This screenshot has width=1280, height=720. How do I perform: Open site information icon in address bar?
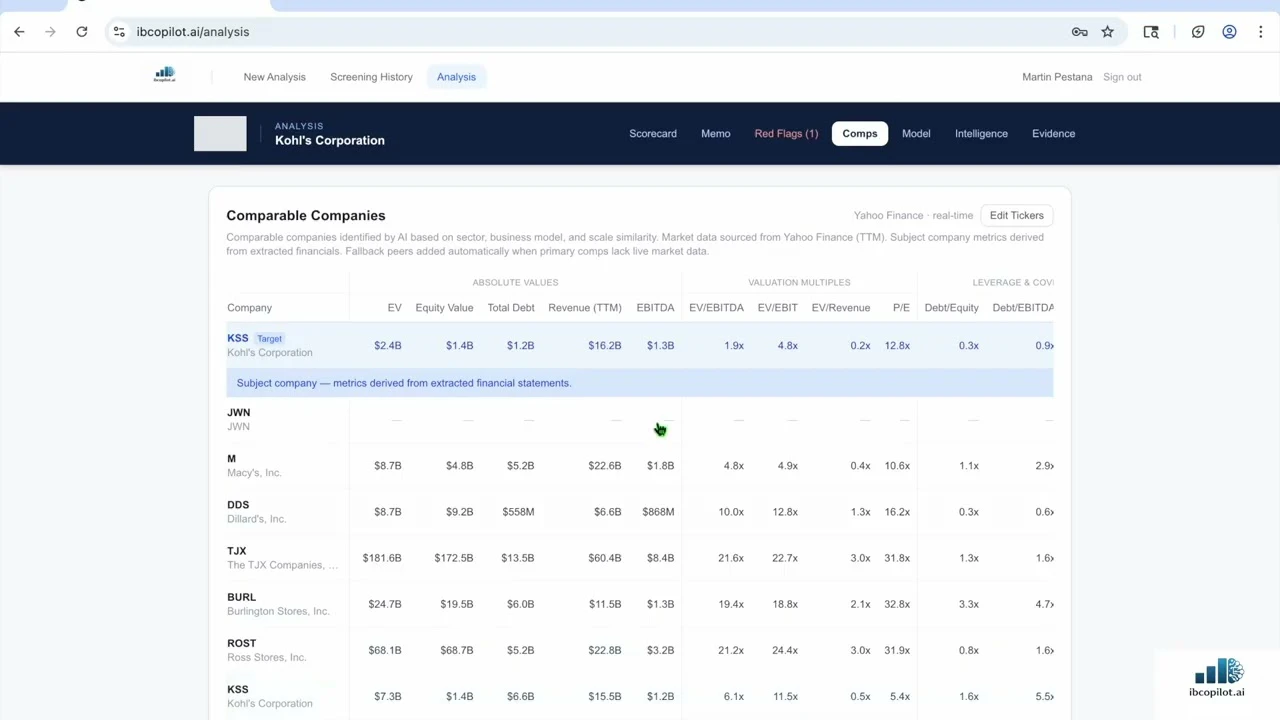pyautogui.click(x=119, y=32)
